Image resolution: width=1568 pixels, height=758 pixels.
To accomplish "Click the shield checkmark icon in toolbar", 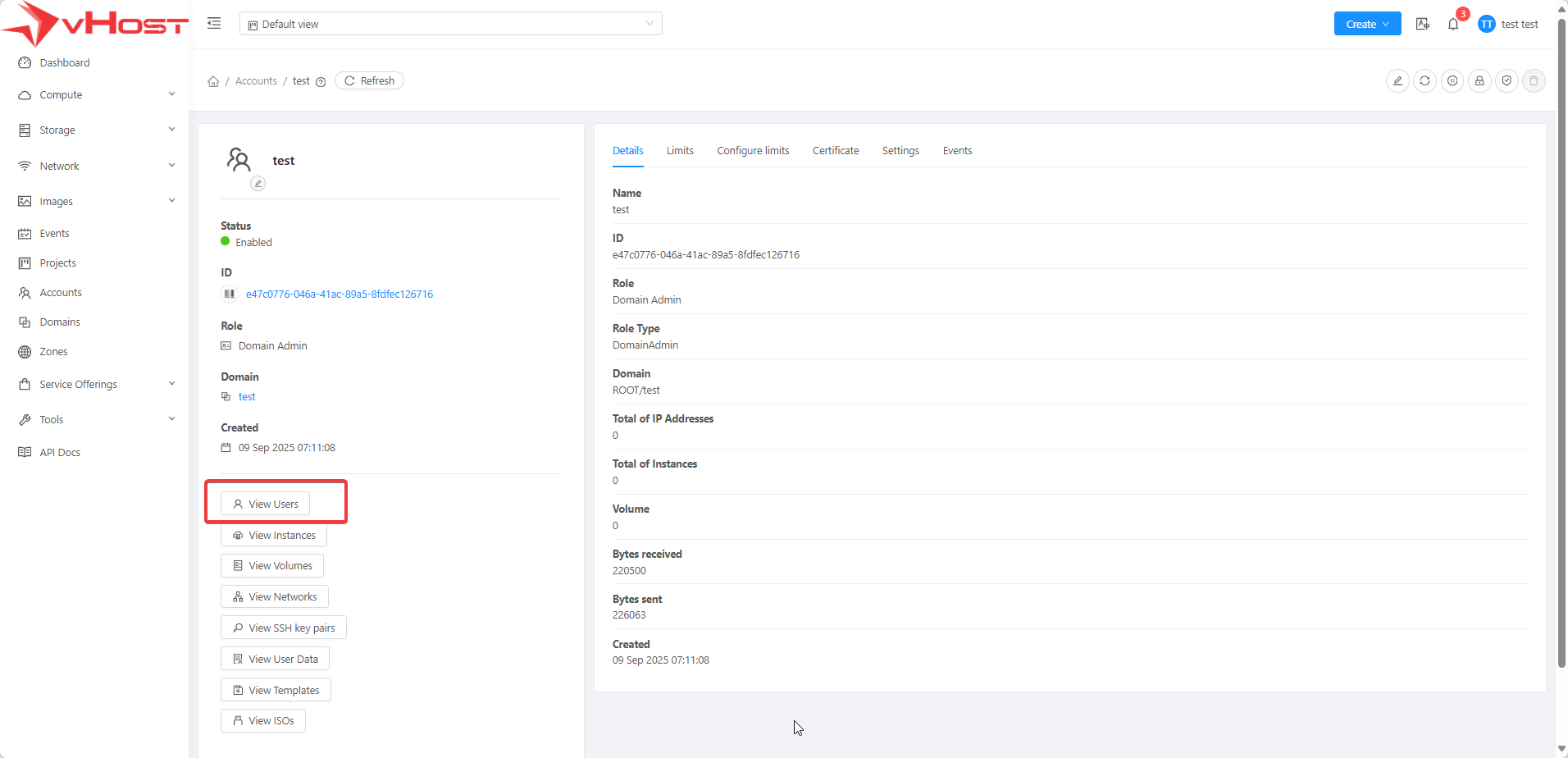I will [1506, 81].
